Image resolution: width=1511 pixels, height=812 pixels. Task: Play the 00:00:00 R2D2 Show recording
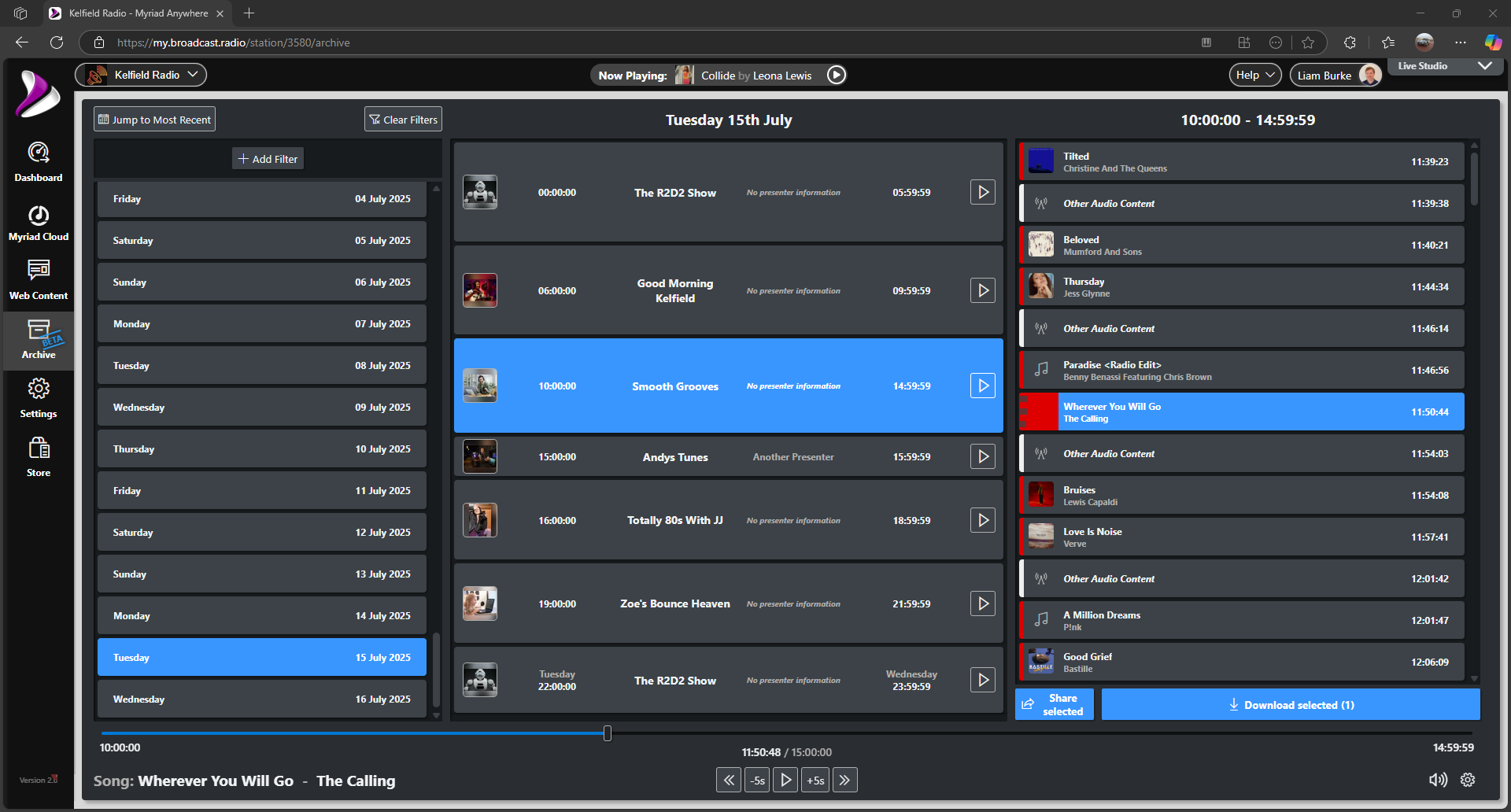tap(983, 192)
